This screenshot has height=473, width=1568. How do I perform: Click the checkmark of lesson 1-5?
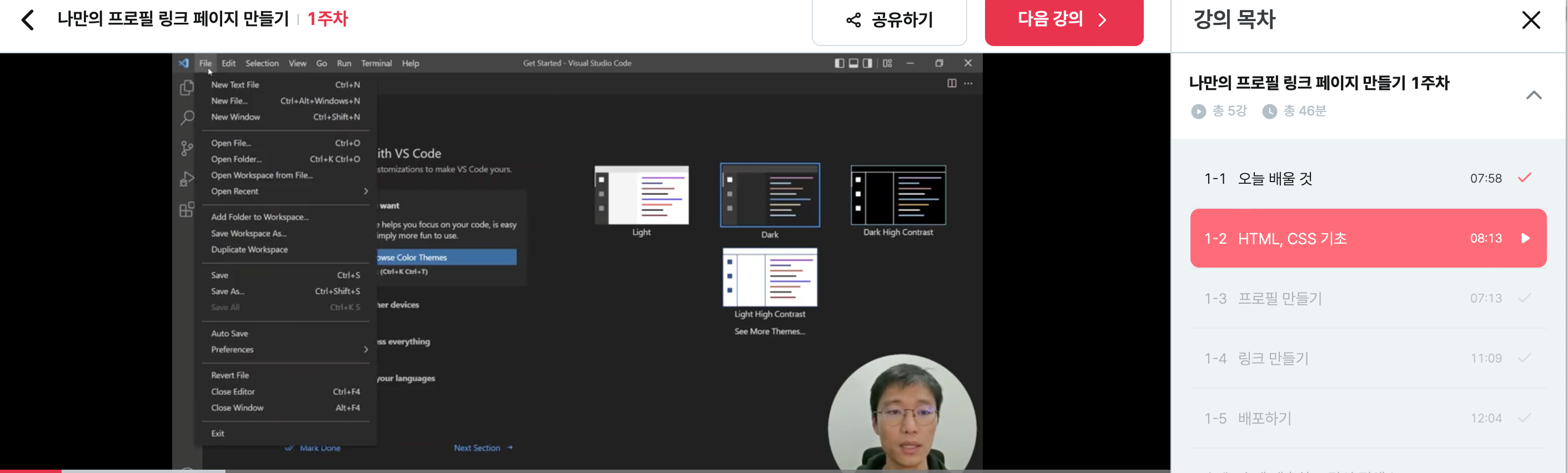1524,417
